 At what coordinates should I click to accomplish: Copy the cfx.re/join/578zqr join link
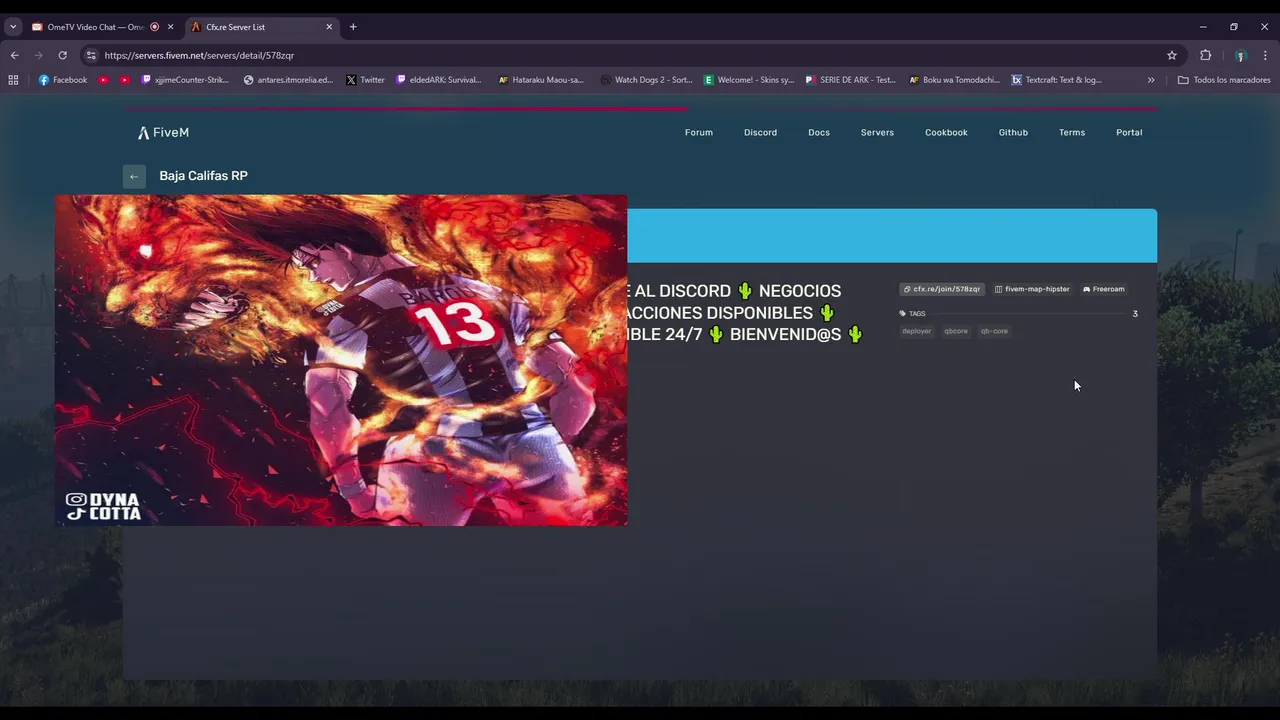click(942, 289)
